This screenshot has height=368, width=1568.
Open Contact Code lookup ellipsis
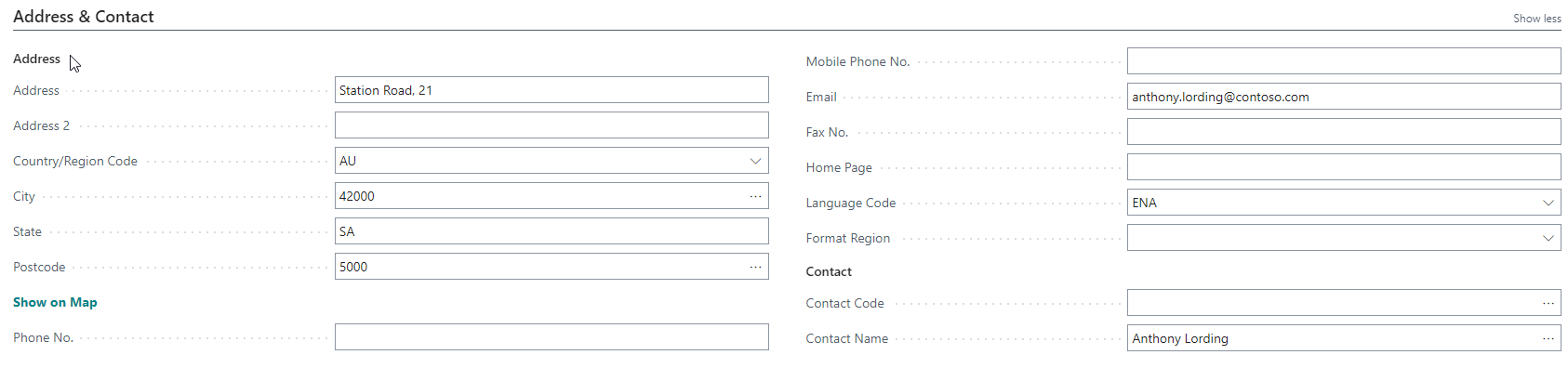click(x=1548, y=303)
